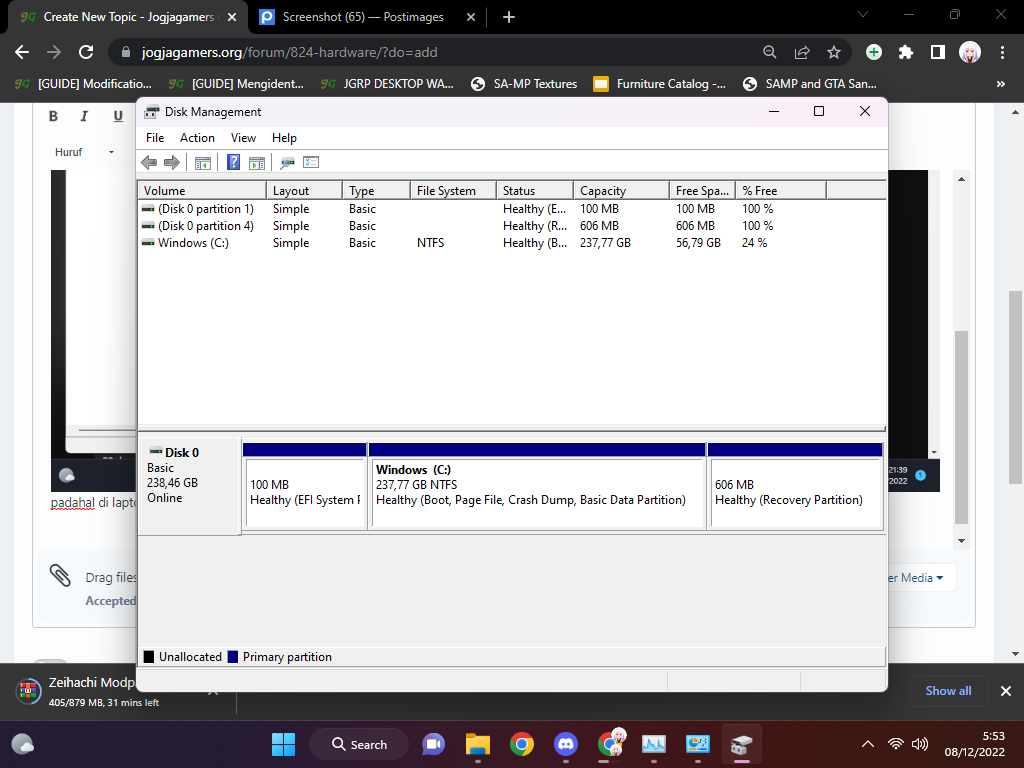Click the Forward arrow in Disk Management toolbar

click(x=172, y=163)
